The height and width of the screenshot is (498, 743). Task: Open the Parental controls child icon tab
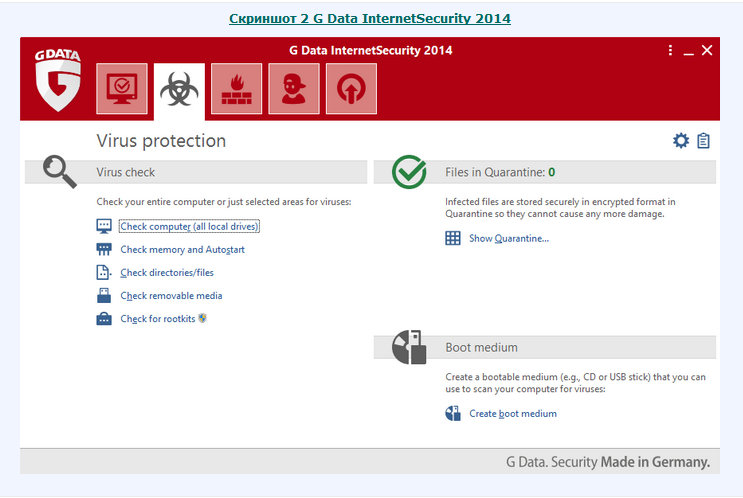294,89
